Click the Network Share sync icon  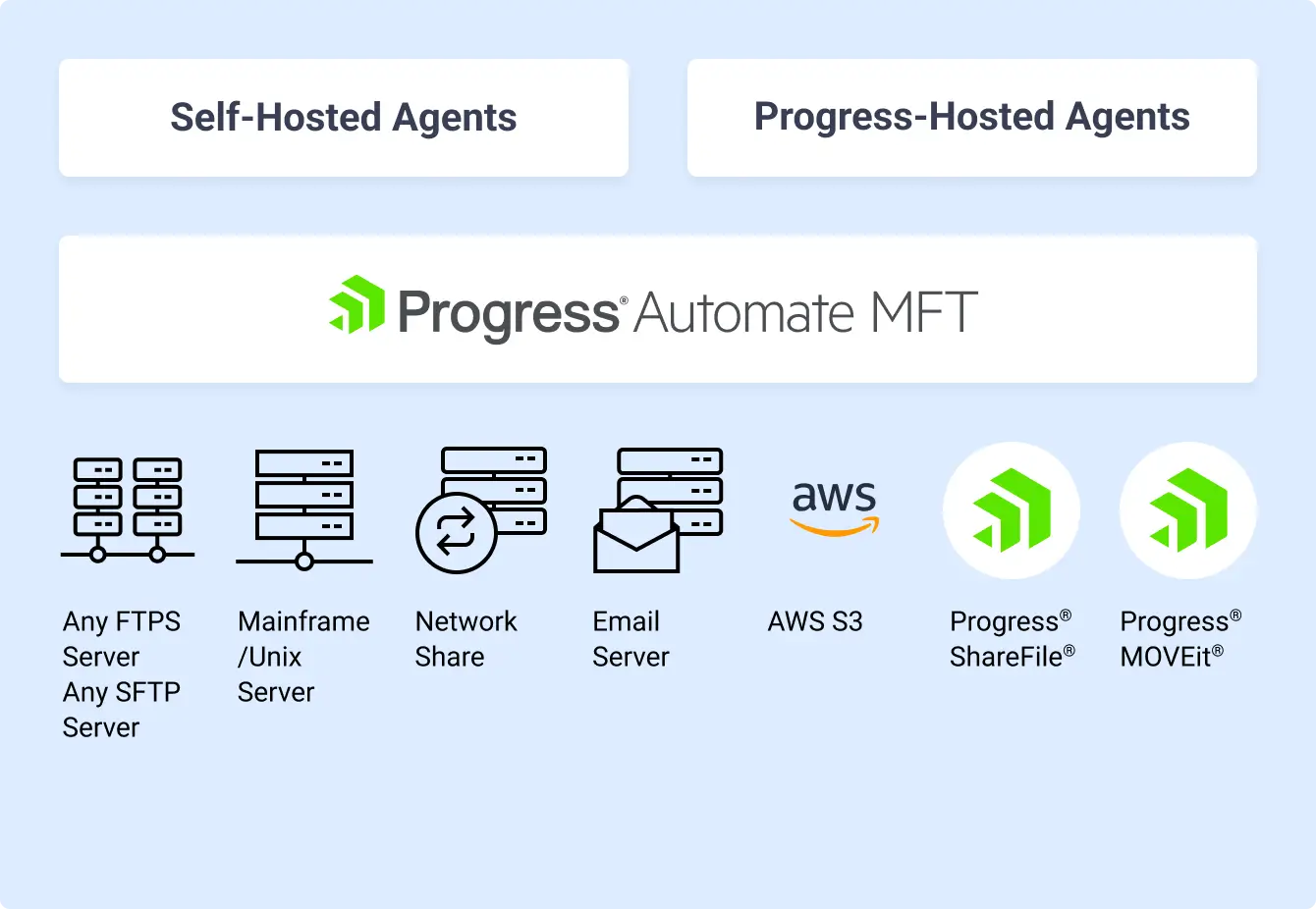point(455,533)
